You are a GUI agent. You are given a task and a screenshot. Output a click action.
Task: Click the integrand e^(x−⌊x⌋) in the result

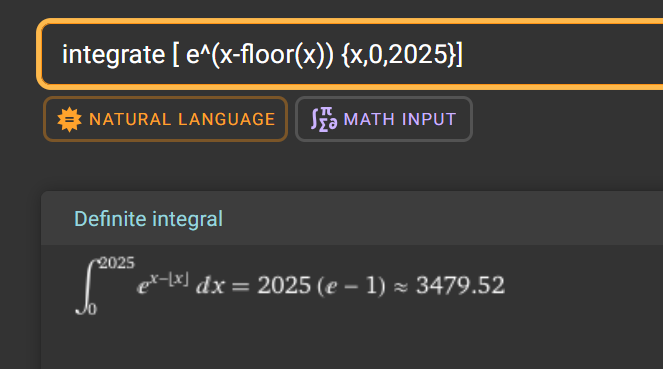click(162, 284)
